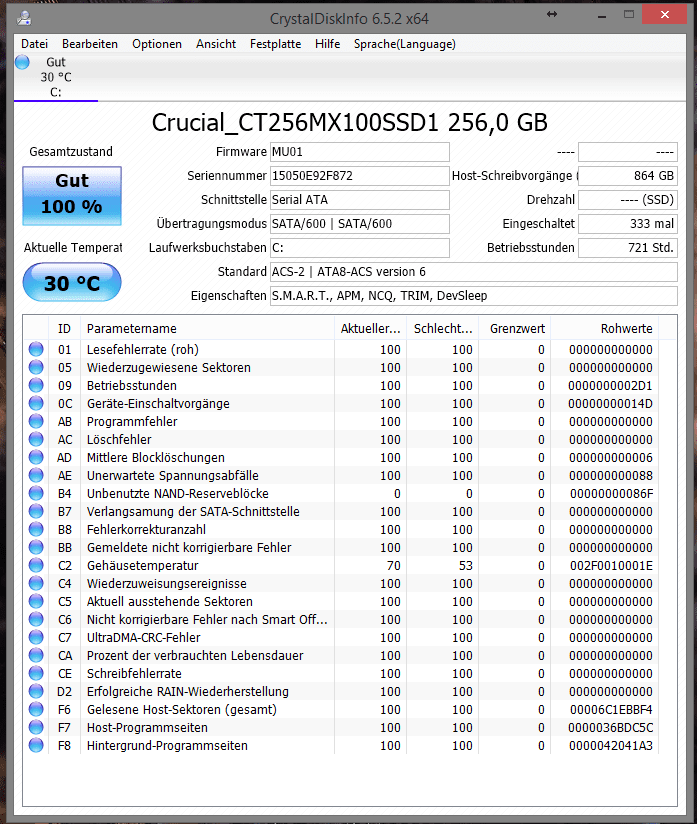Click the status orb for ID 09 Betriebsstunden
This screenshot has height=824, width=697.
(36, 385)
